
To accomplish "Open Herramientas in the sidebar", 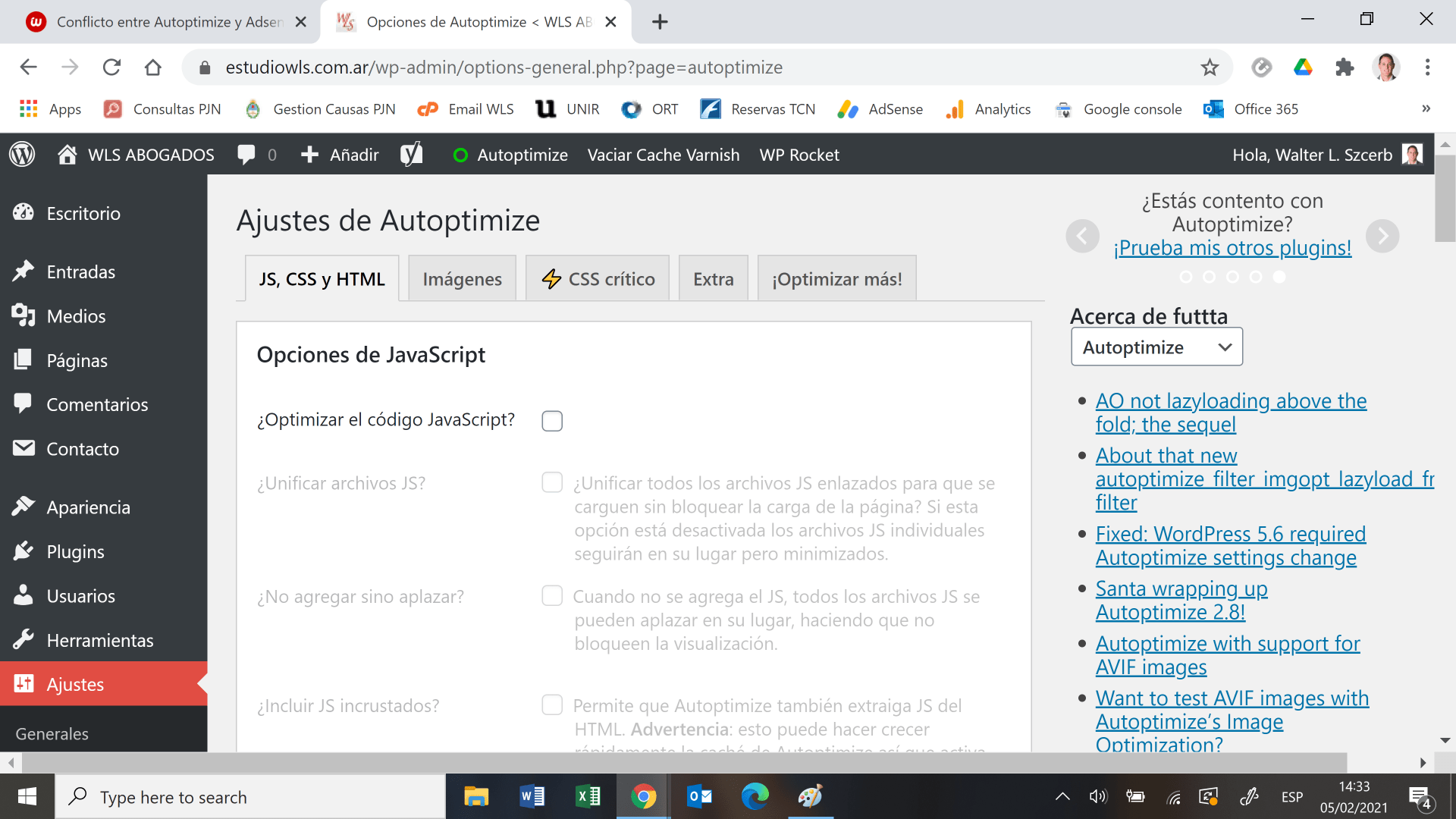I will click(103, 640).
